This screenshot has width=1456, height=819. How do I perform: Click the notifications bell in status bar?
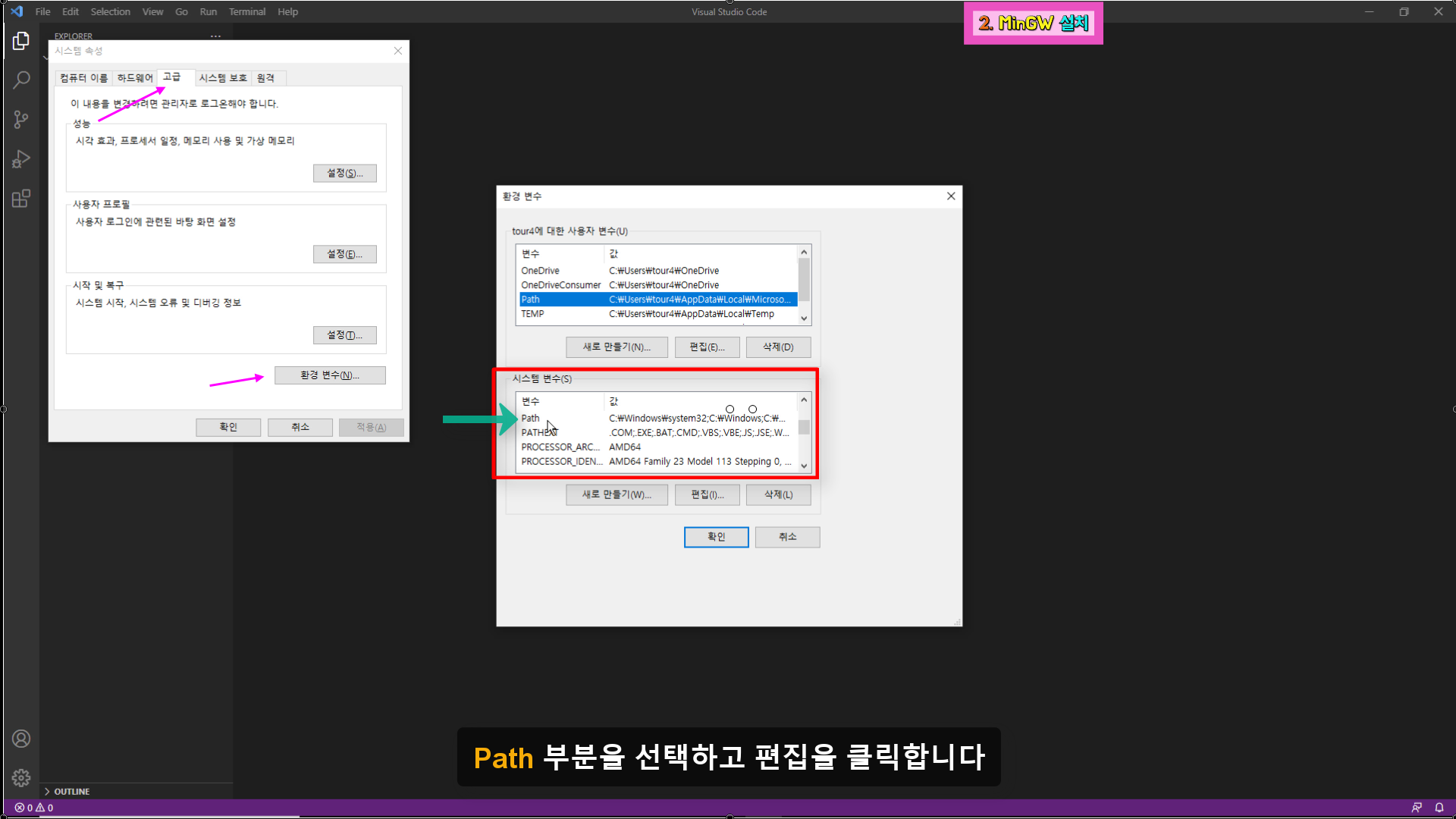(1439, 808)
